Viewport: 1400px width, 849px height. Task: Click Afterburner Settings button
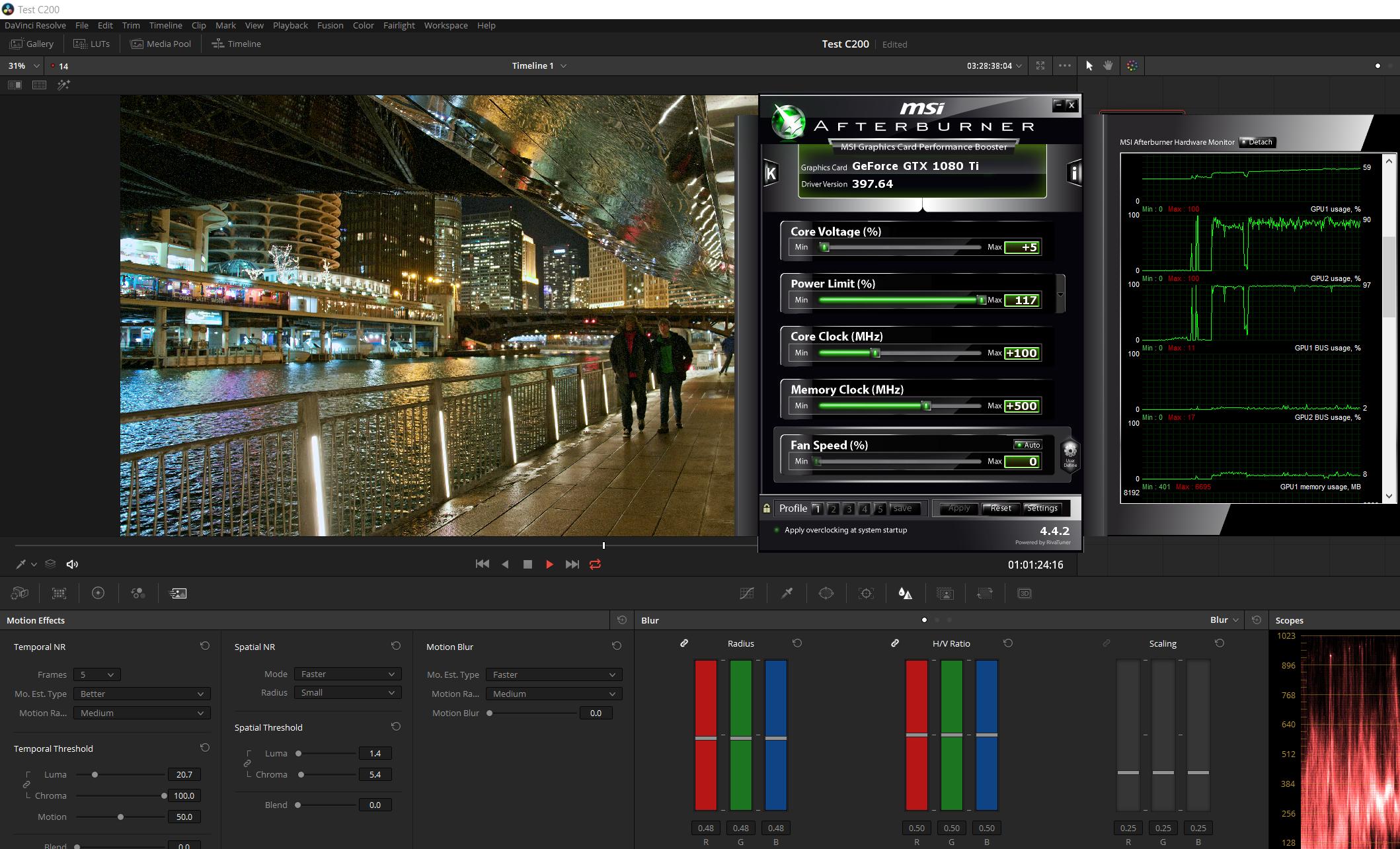[x=1042, y=508]
